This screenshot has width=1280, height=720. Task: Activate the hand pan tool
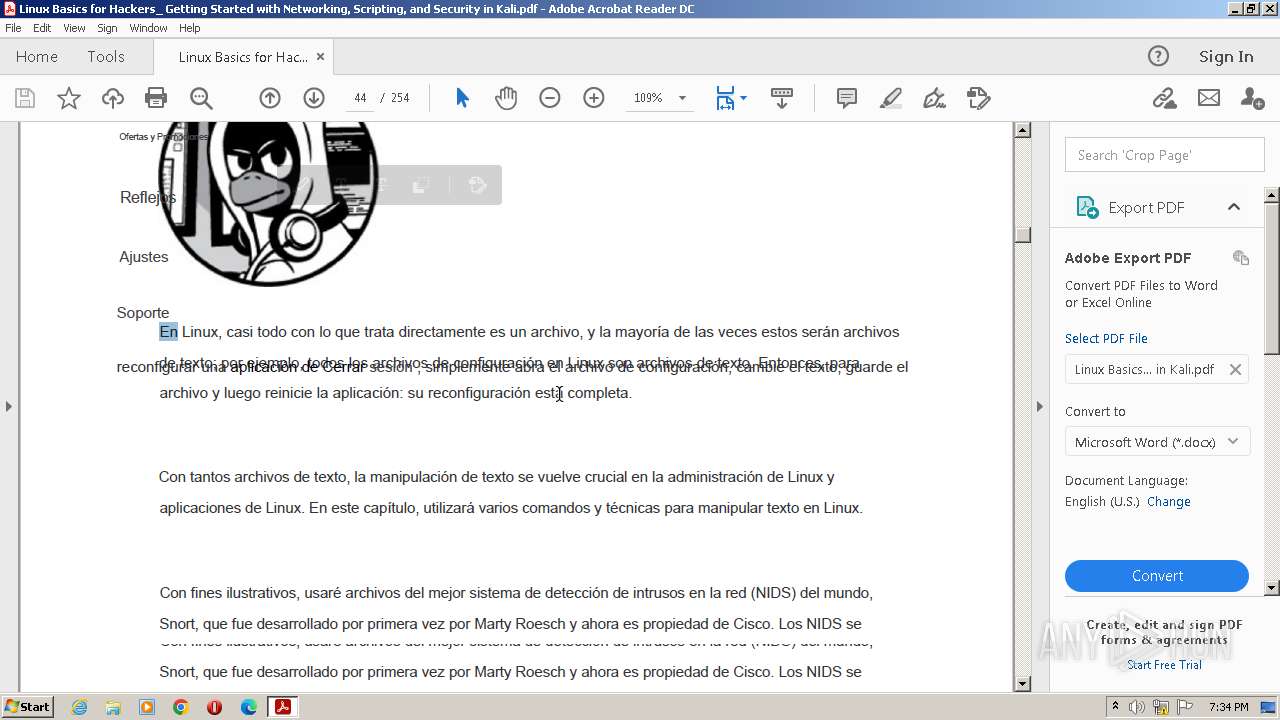(506, 98)
